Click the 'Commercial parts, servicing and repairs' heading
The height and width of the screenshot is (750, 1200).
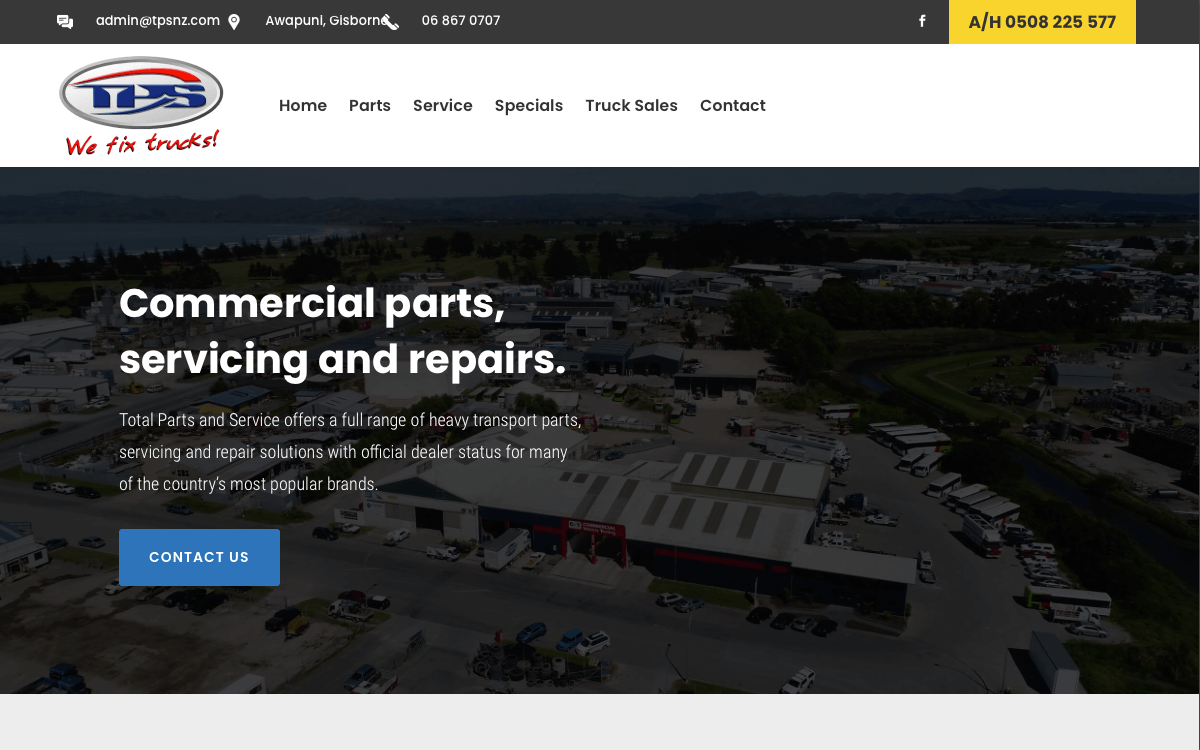pos(343,331)
